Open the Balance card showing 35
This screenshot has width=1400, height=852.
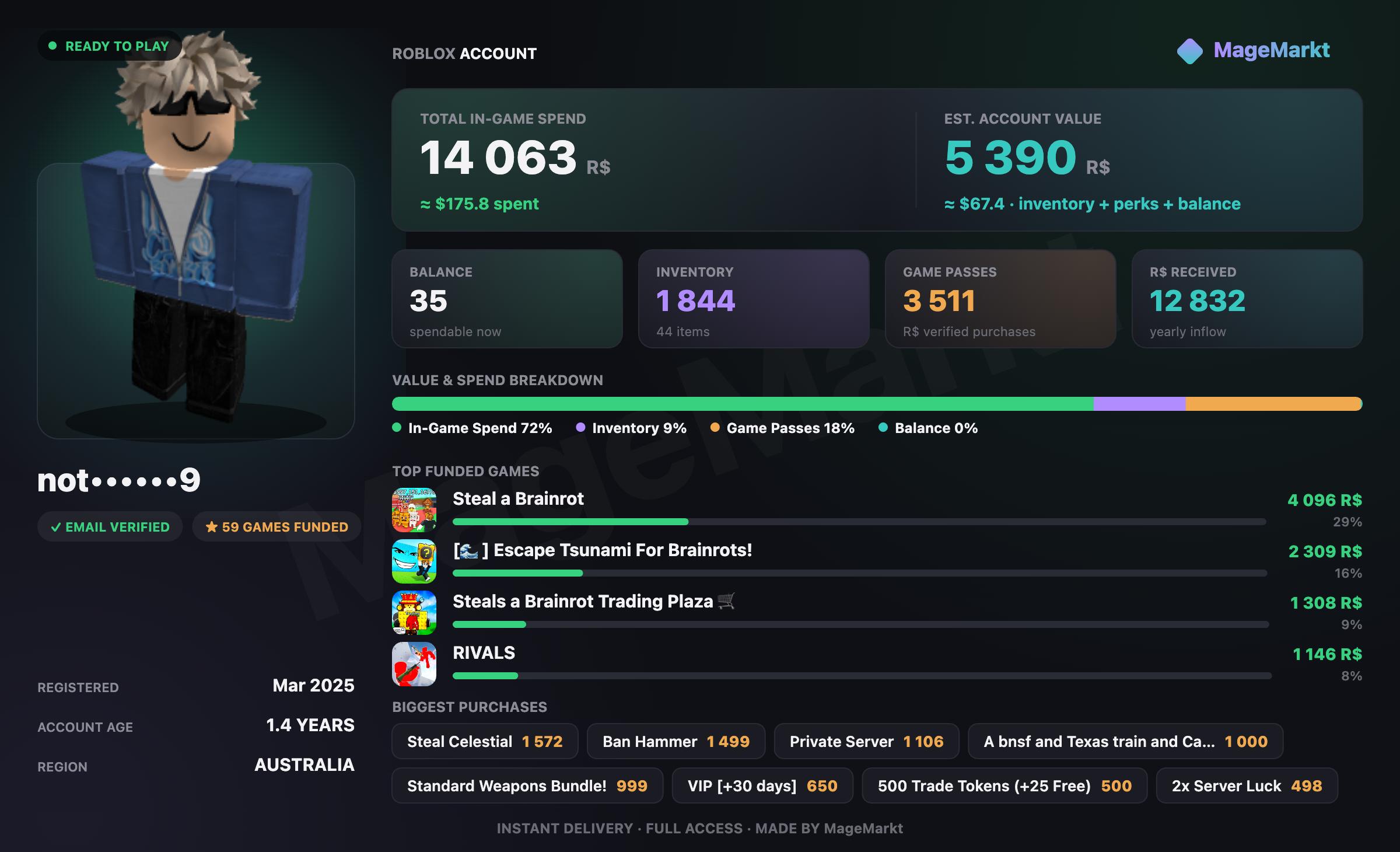coord(507,299)
